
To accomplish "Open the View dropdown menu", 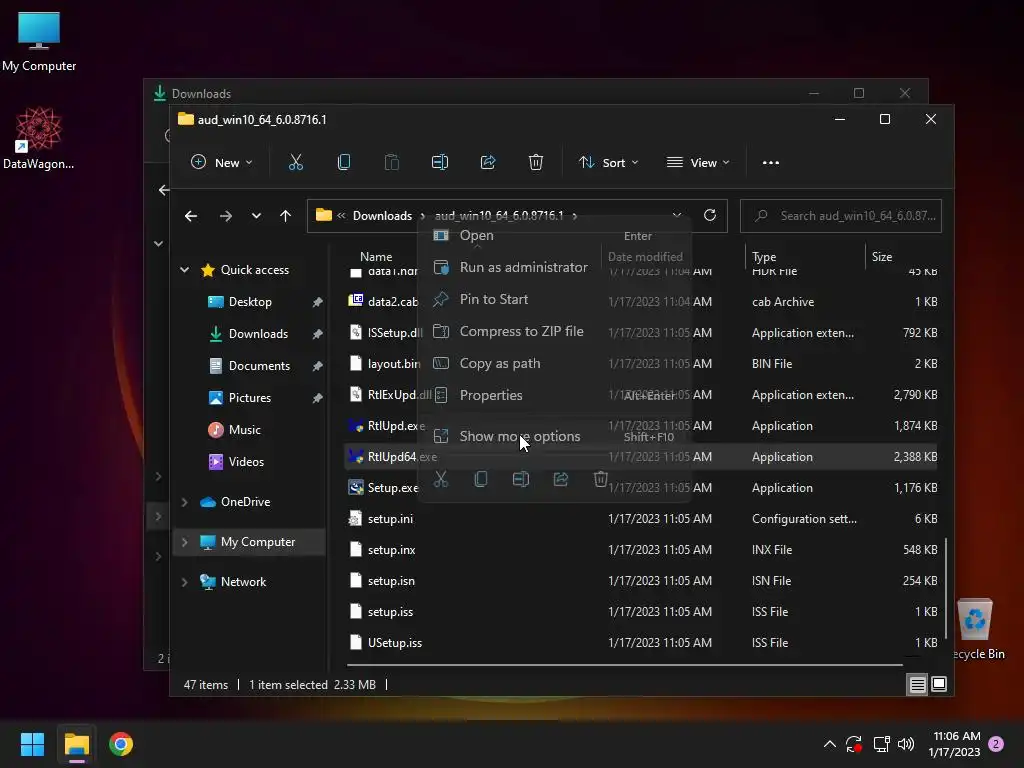I will (697, 163).
